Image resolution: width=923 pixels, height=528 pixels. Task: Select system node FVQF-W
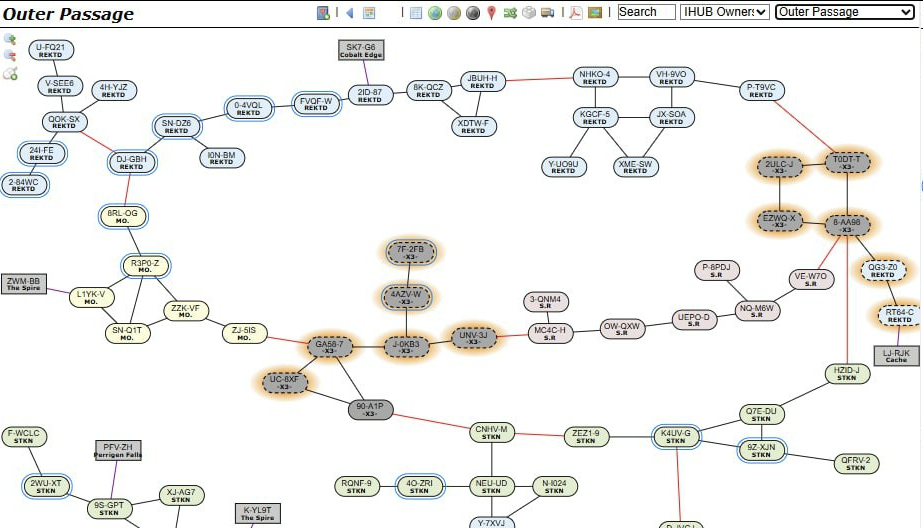(x=317, y=104)
